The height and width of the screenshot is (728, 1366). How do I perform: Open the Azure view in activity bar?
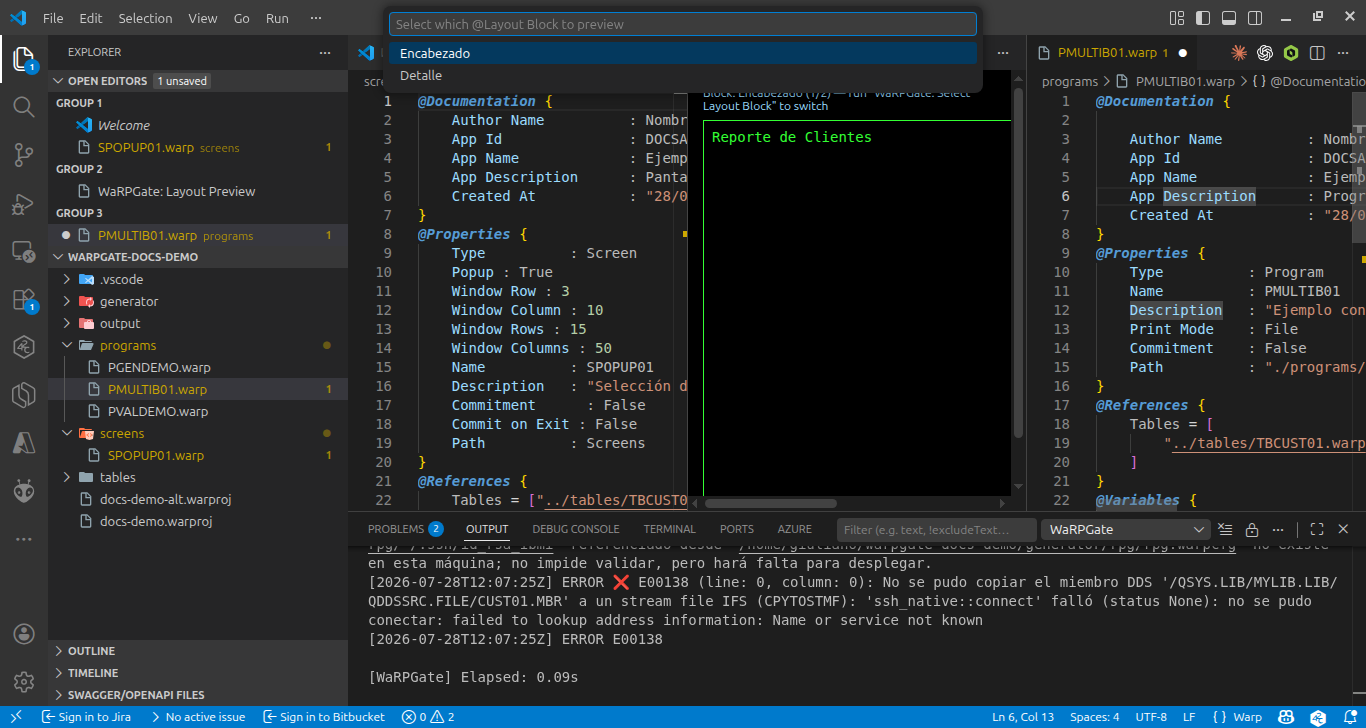click(24, 443)
